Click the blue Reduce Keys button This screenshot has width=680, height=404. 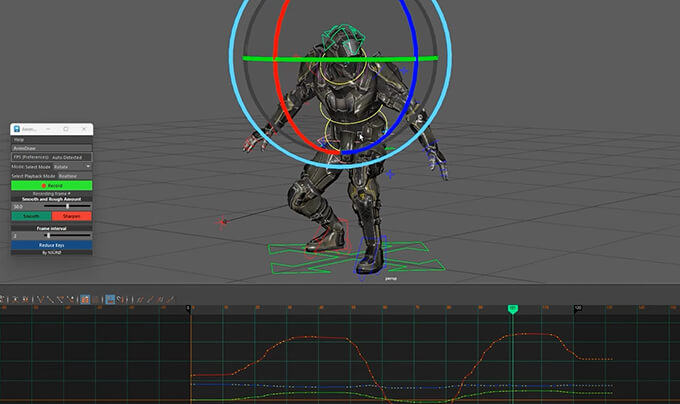click(x=51, y=244)
